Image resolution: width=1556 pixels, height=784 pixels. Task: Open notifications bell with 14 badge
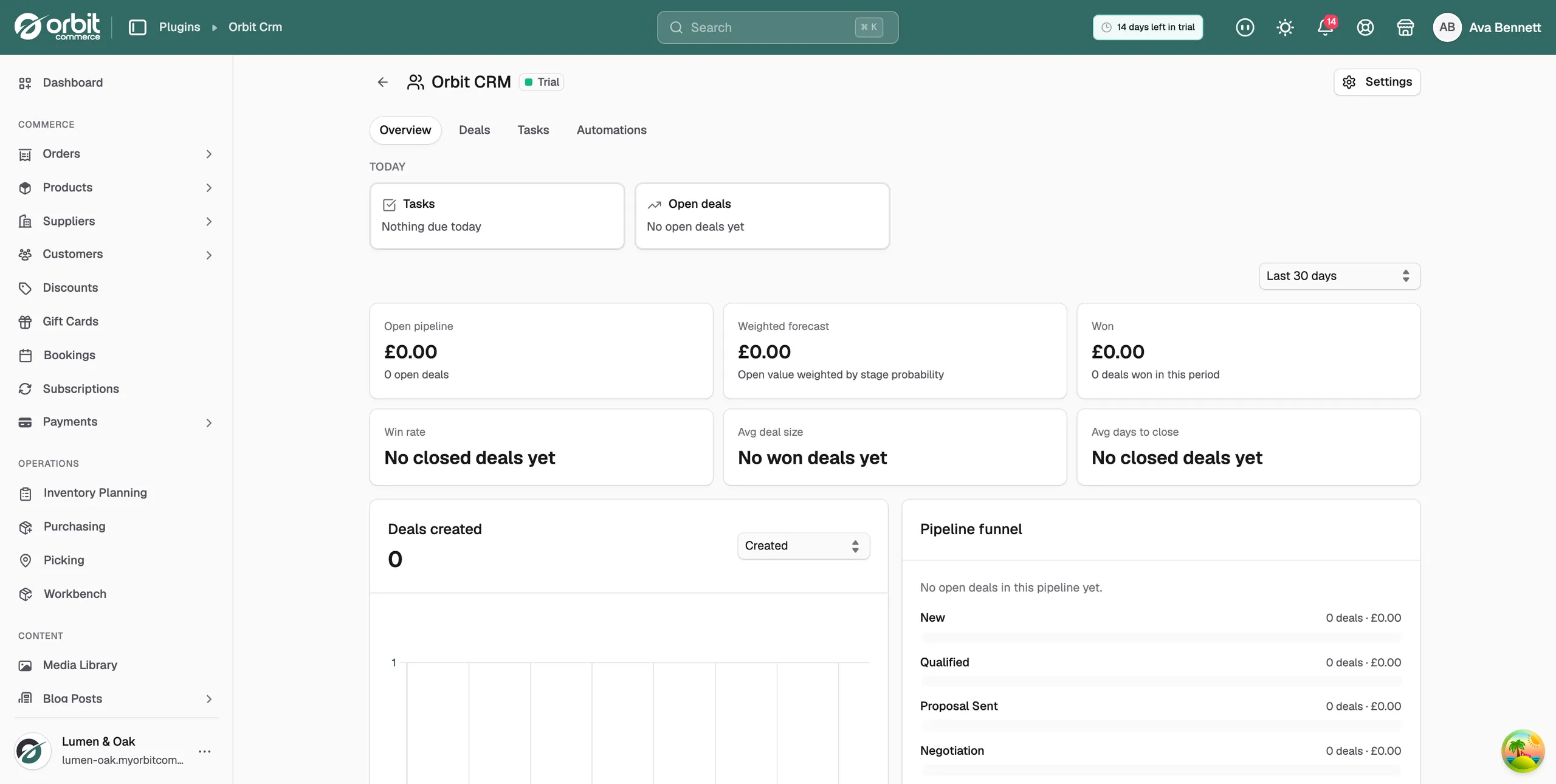tap(1326, 27)
